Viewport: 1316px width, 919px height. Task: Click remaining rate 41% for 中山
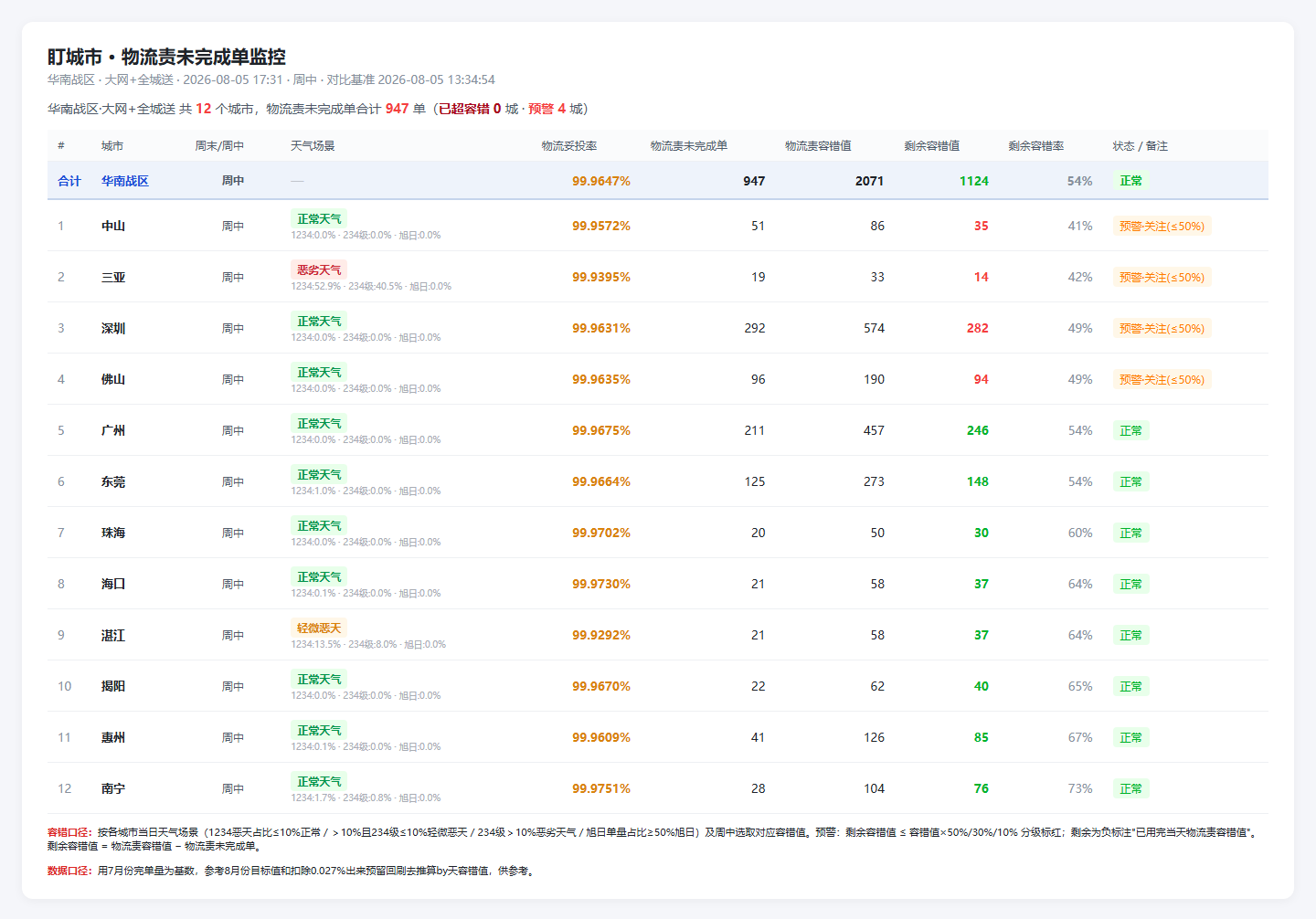point(1080,226)
